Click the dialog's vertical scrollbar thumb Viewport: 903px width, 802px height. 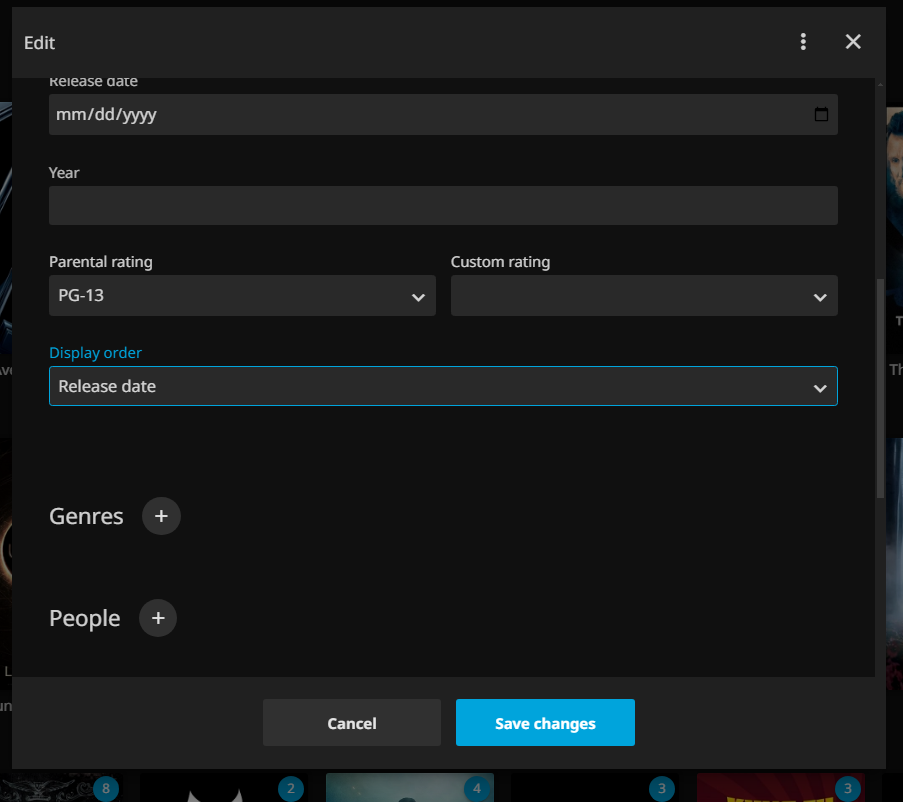[x=880, y=390]
